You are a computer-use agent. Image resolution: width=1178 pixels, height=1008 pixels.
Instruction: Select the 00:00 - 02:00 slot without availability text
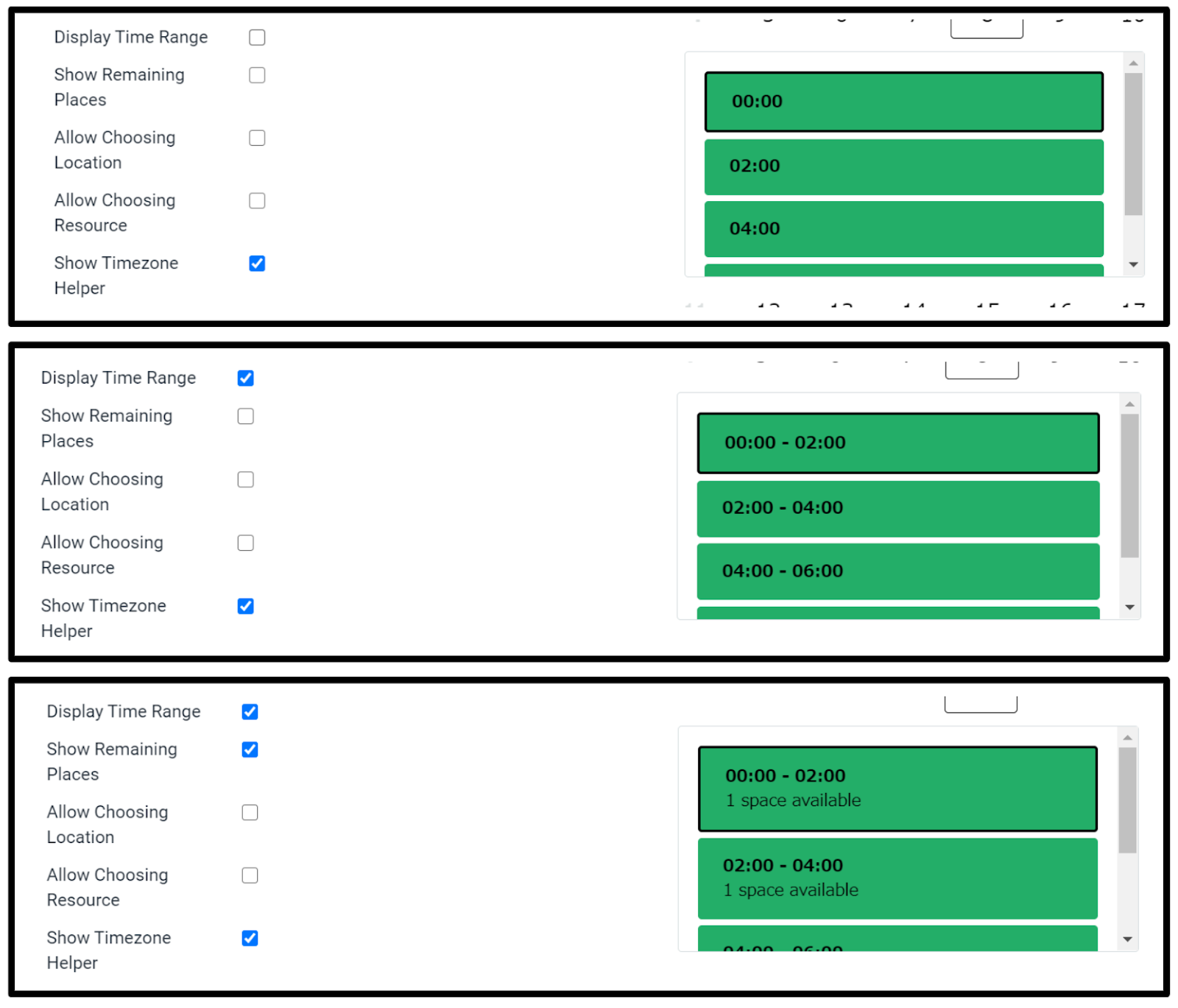click(x=898, y=443)
